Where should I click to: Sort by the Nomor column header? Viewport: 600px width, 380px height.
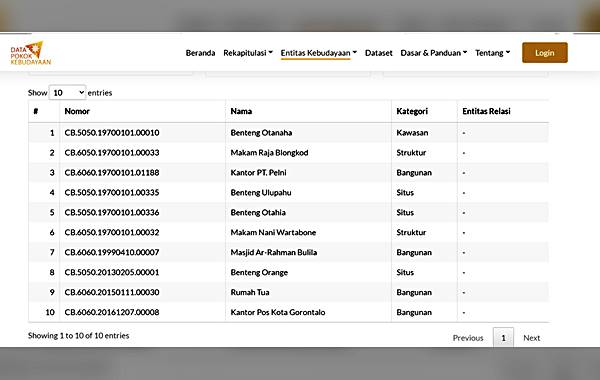click(142, 111)
